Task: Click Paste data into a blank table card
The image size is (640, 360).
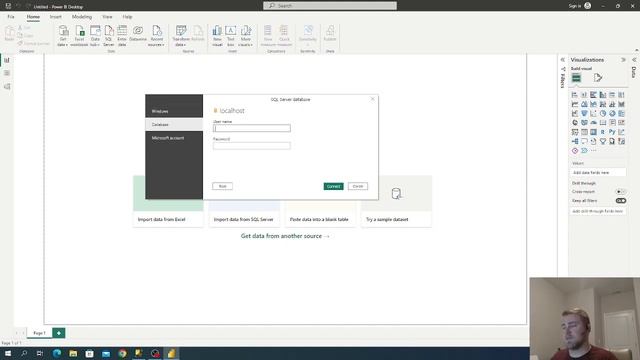Action: pyautogui.click(x=320, y=213)
